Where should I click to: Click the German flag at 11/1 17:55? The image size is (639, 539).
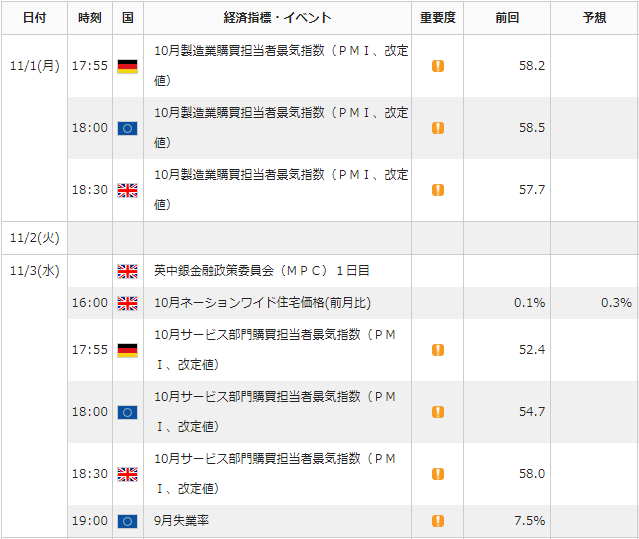tap(128, 66)
